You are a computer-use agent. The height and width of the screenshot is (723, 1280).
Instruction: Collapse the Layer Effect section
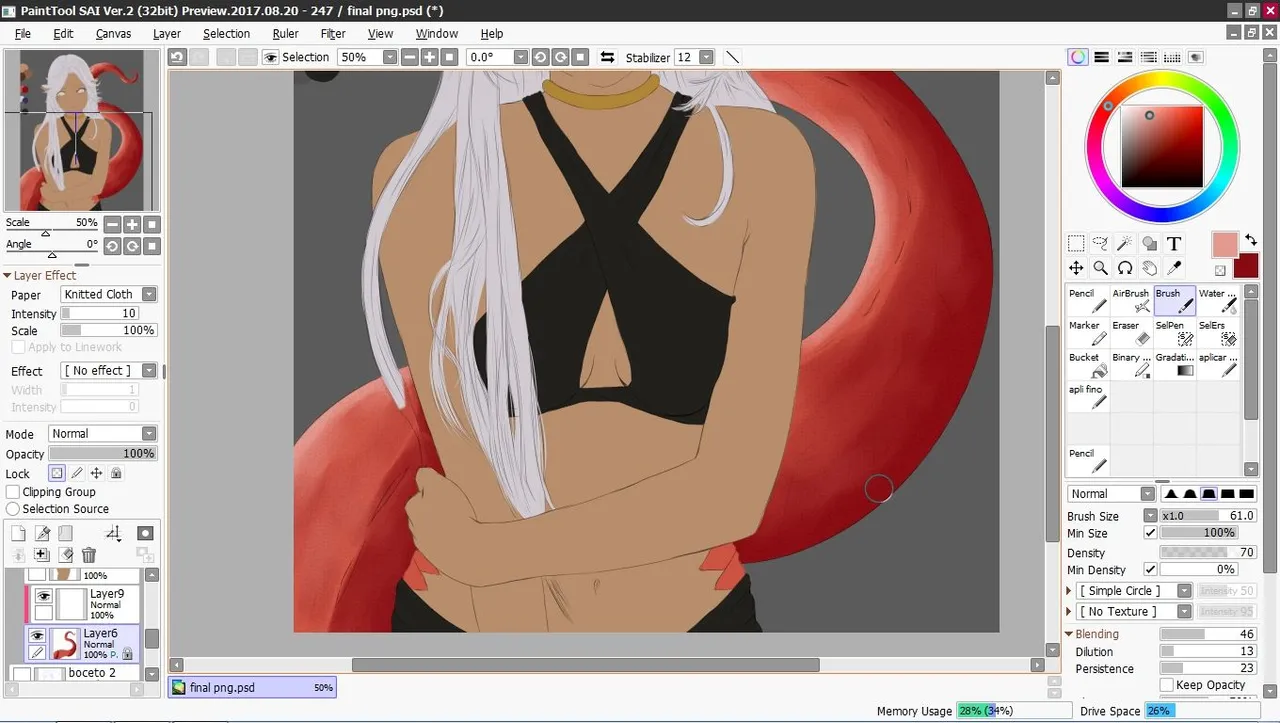[7, 276]
